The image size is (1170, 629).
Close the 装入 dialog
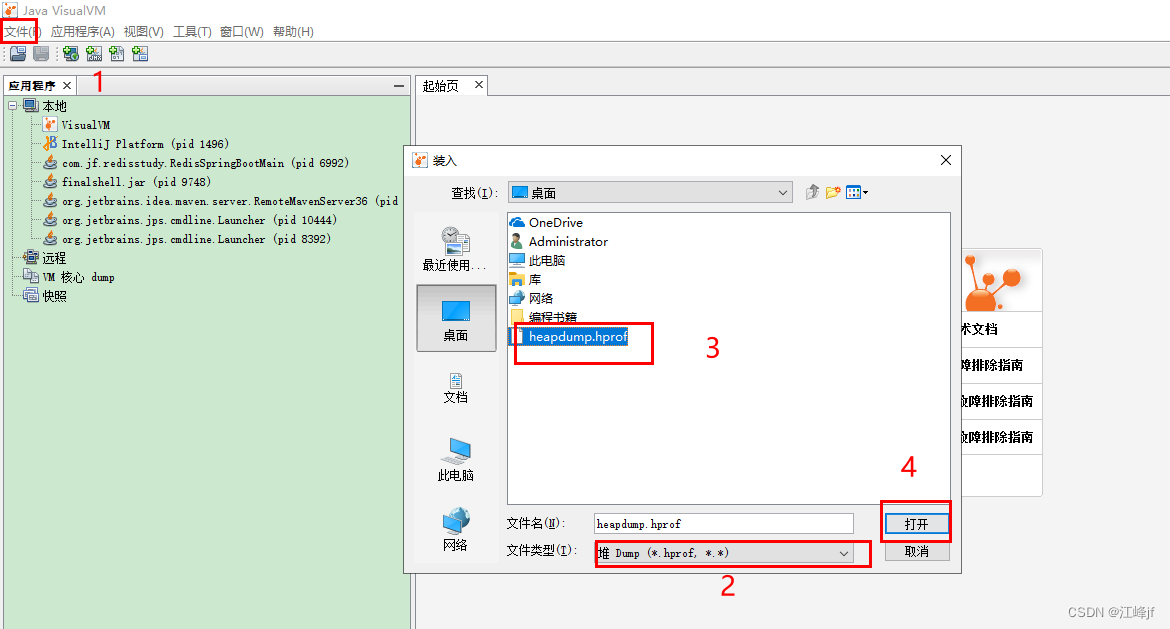[945, 160]
